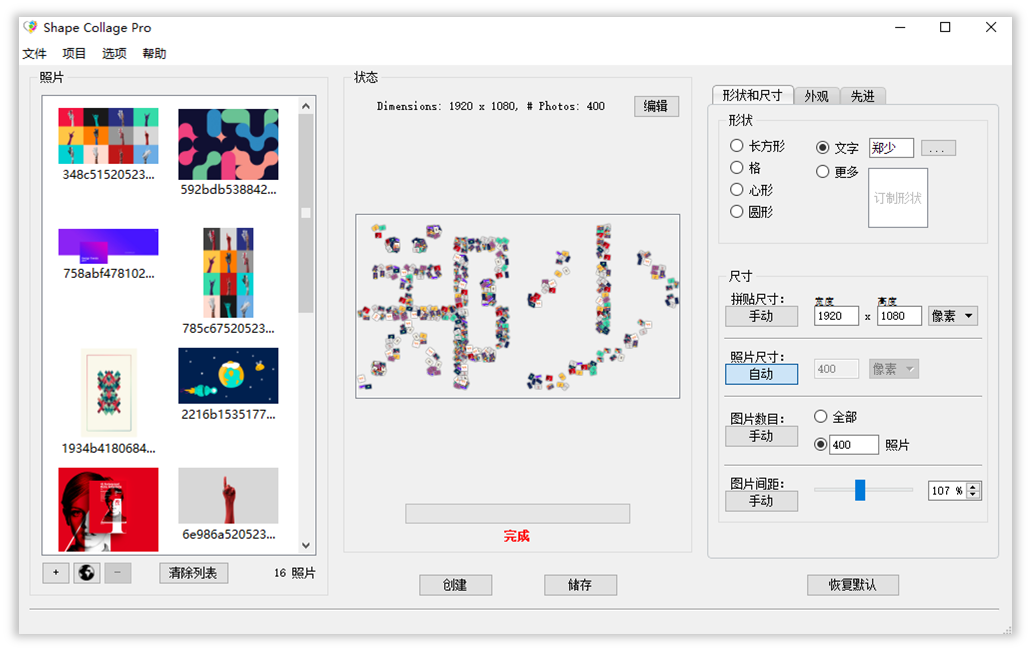The width and height of the screenshot is (1031, 651).
Task: Open the 选项 menu
Action: click(x=114, y=54)
